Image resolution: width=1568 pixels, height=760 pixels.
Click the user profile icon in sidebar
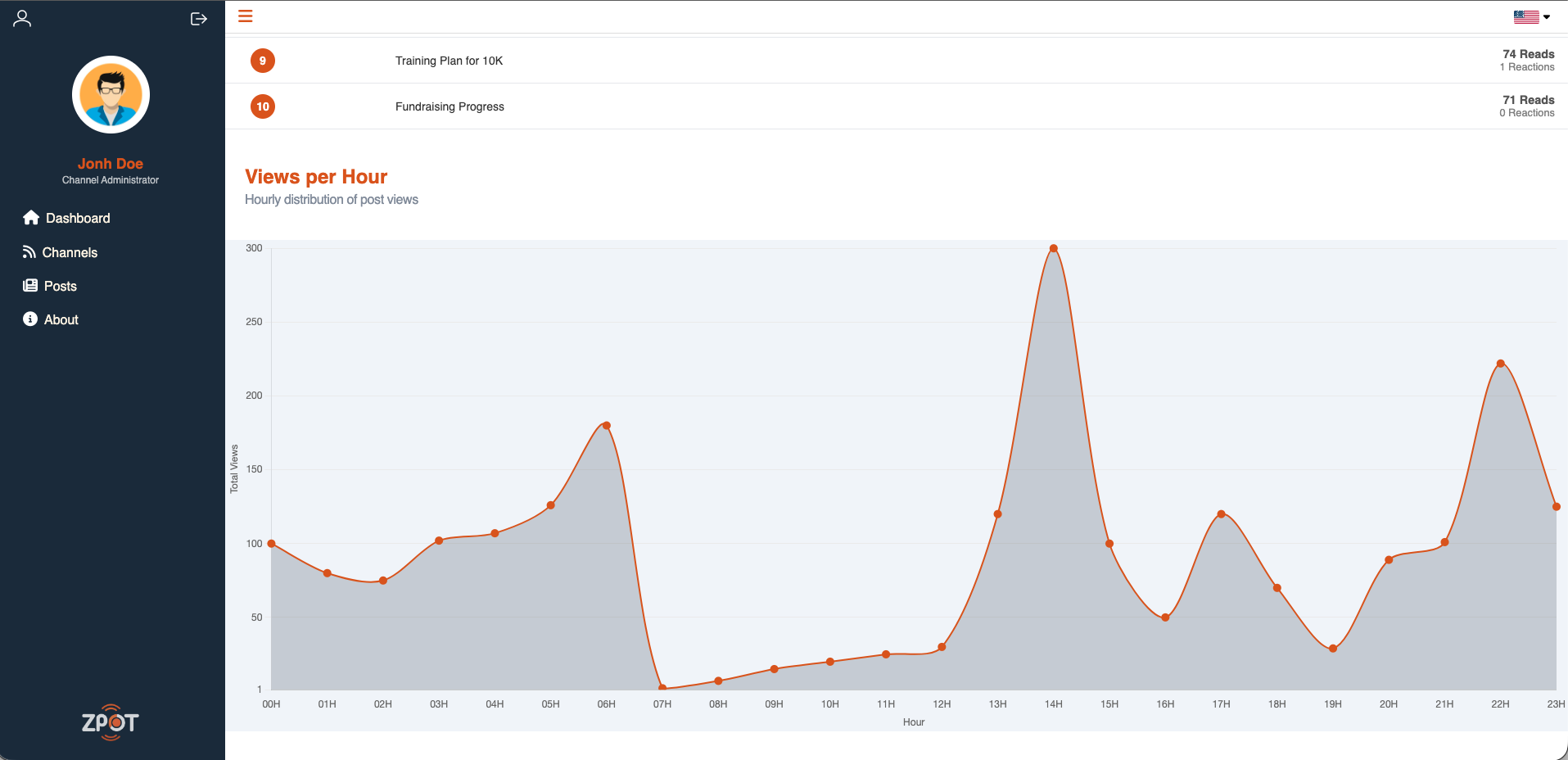coord(22,18)
